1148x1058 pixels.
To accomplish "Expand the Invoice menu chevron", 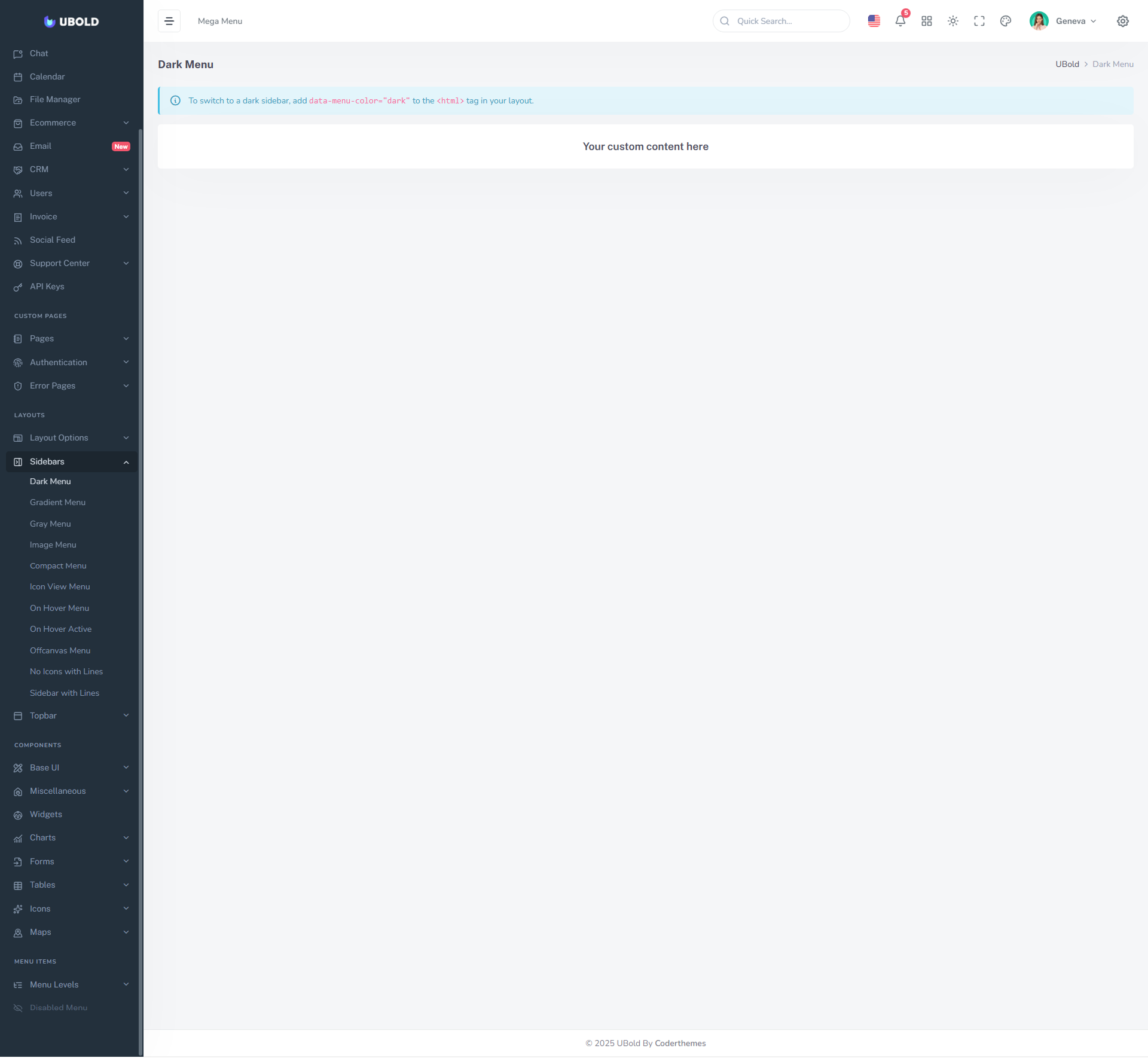I will pyautogui.click(x=126, y=216).
